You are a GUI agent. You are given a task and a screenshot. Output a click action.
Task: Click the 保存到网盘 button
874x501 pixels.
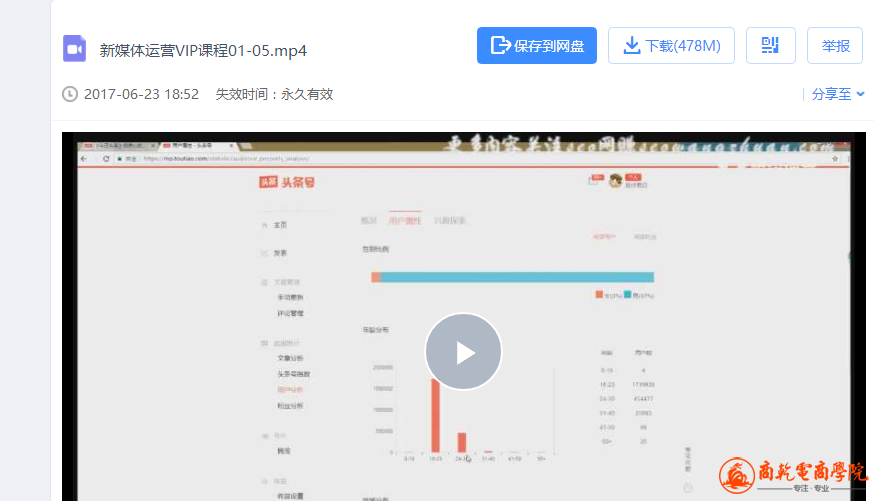point(536,46)
